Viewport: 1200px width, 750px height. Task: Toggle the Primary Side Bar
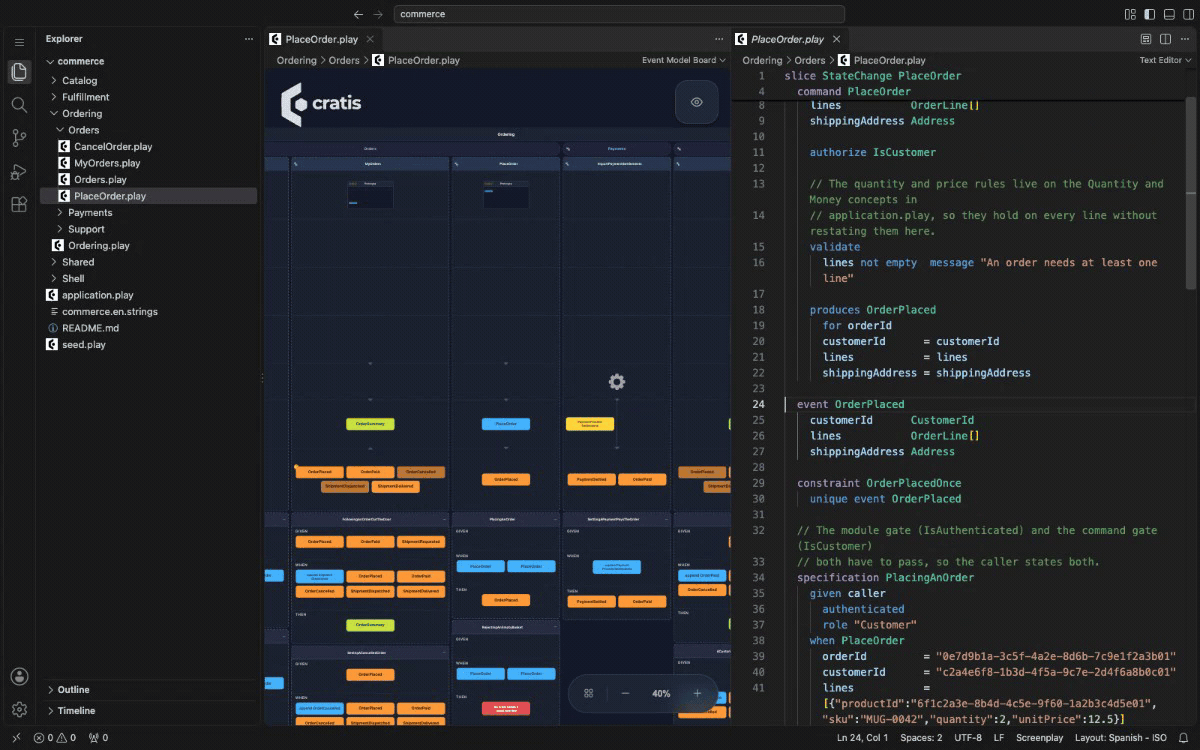click(1149, 14)
